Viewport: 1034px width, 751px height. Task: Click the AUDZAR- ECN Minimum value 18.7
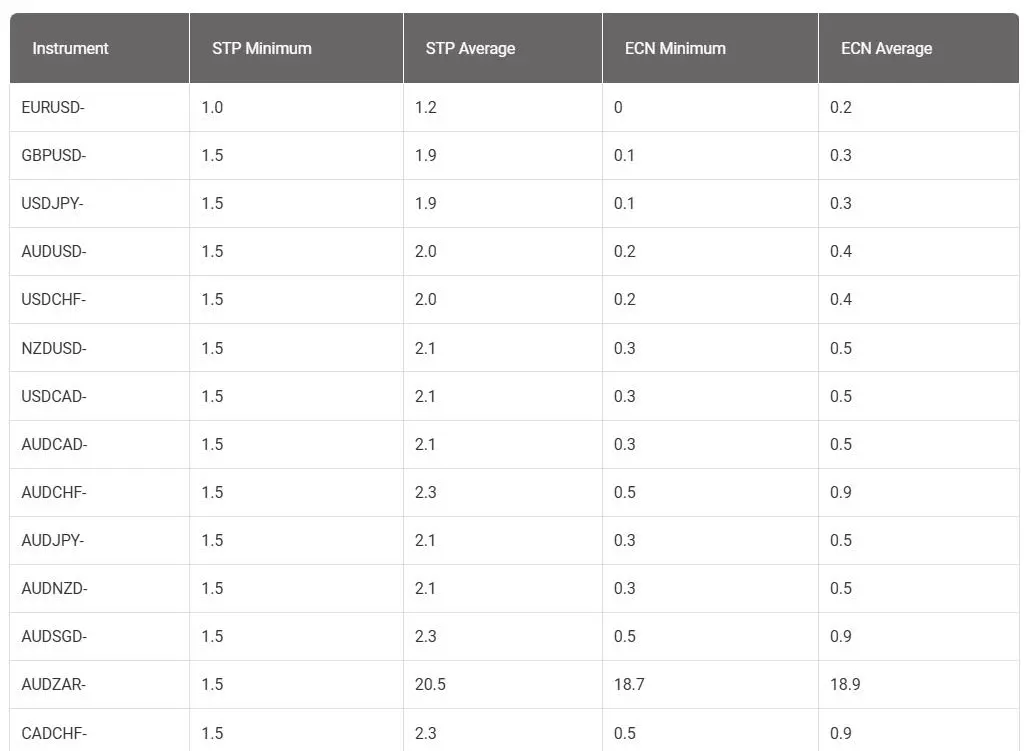[x=629, y=684]
